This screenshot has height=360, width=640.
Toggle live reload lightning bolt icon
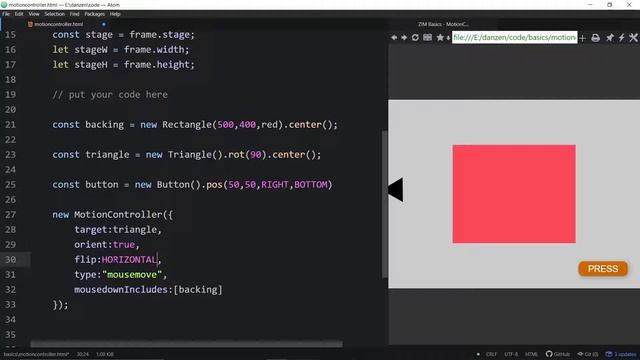point(621,38)
